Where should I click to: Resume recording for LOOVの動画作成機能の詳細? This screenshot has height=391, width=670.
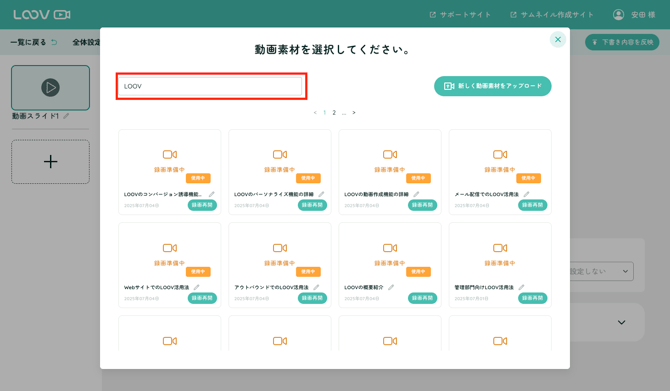[423, 205]
